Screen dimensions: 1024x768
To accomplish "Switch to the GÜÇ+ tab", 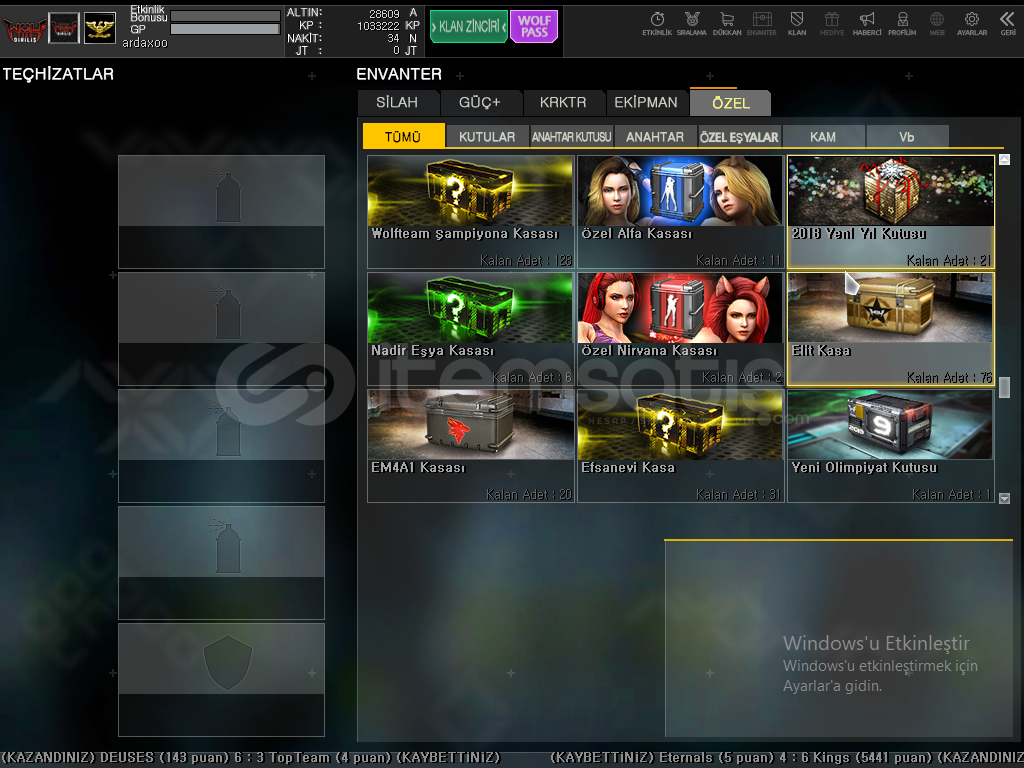I will (480, 103).
